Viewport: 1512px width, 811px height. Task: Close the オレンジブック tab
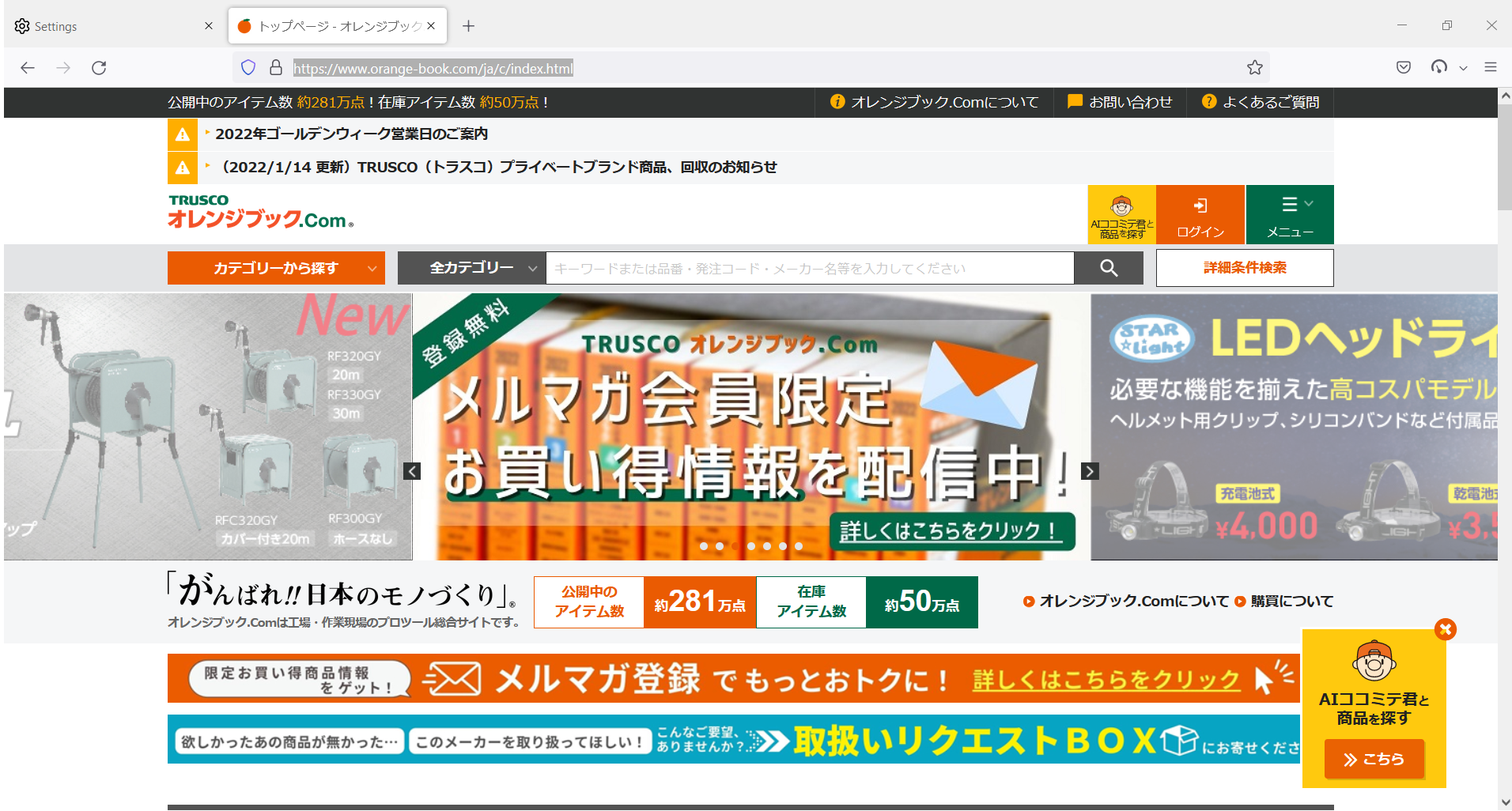(x=431, y=26)
